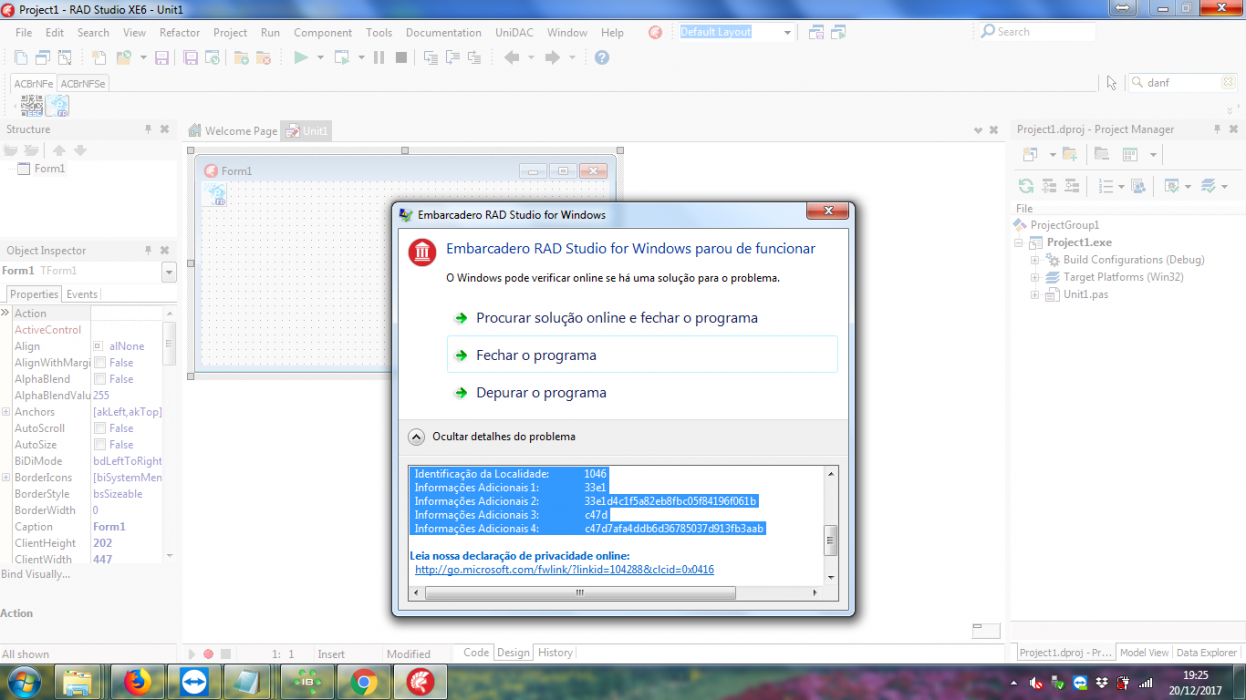The height and width of the screenshot is (700, 1246).
Task: Switch to the Events tab
Action: pos(82,294)
